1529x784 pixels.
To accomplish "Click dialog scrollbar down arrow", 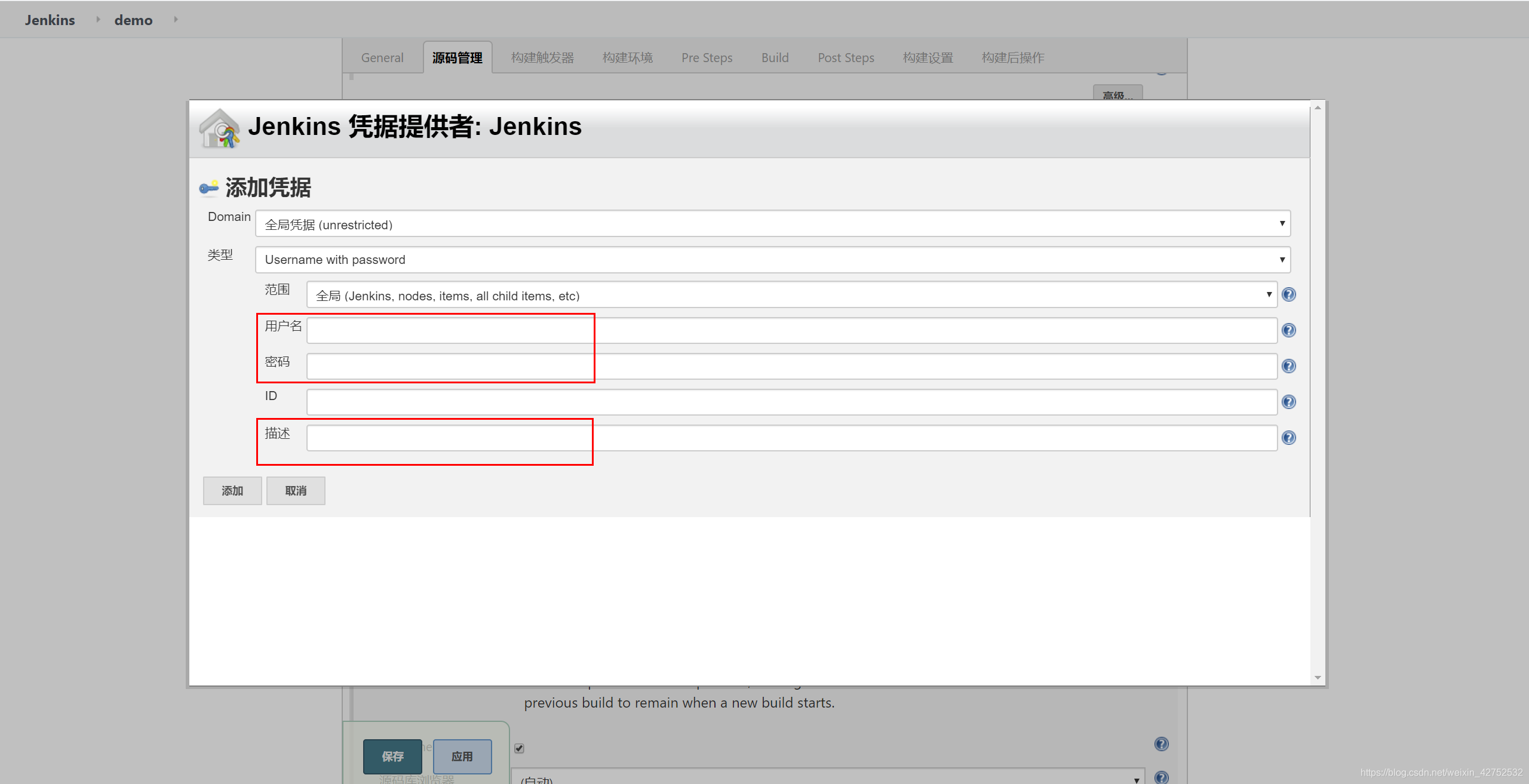I will (x=1318, y=678).
